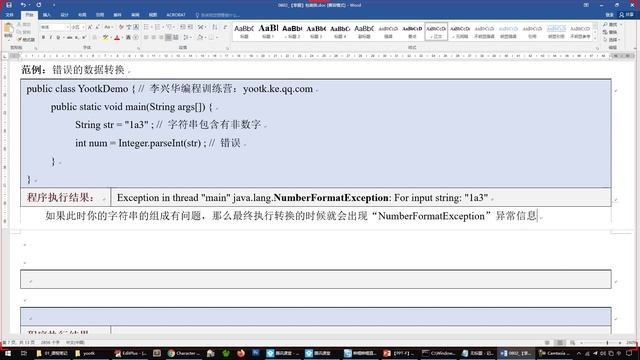Toggle superscript formatting

[x=84, y=38]
